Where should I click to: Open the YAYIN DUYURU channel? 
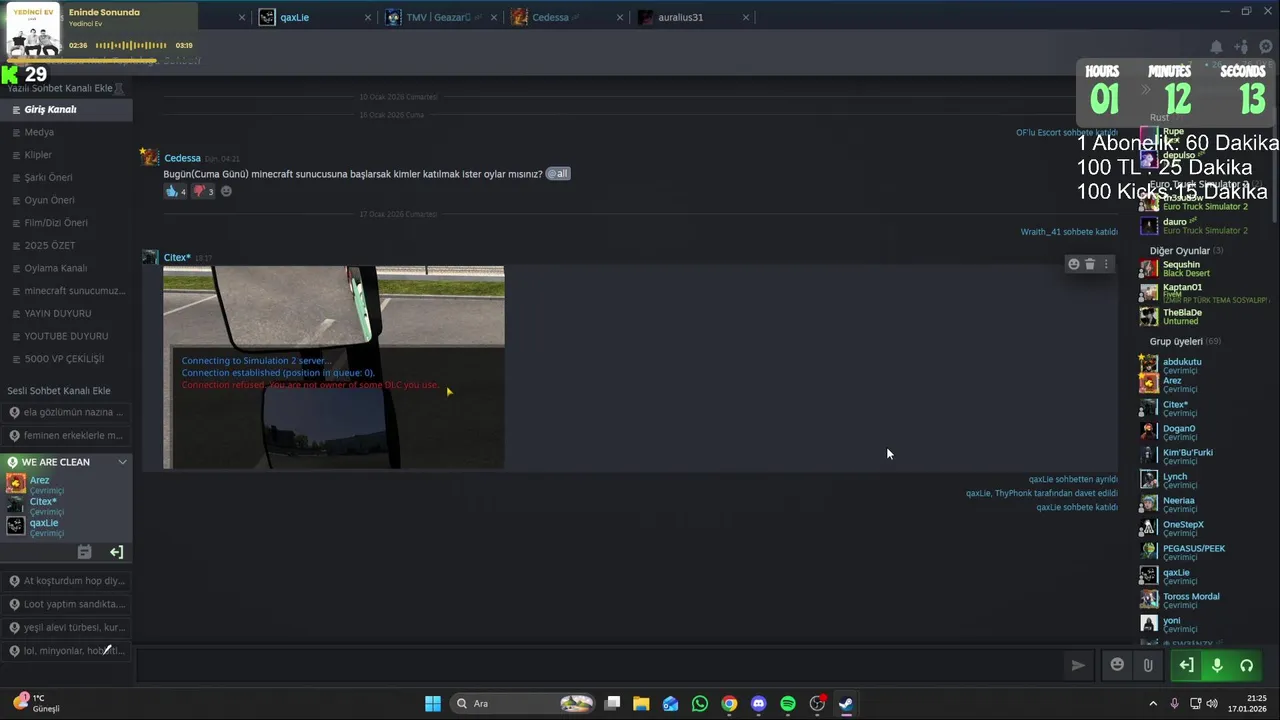[66, 314]
